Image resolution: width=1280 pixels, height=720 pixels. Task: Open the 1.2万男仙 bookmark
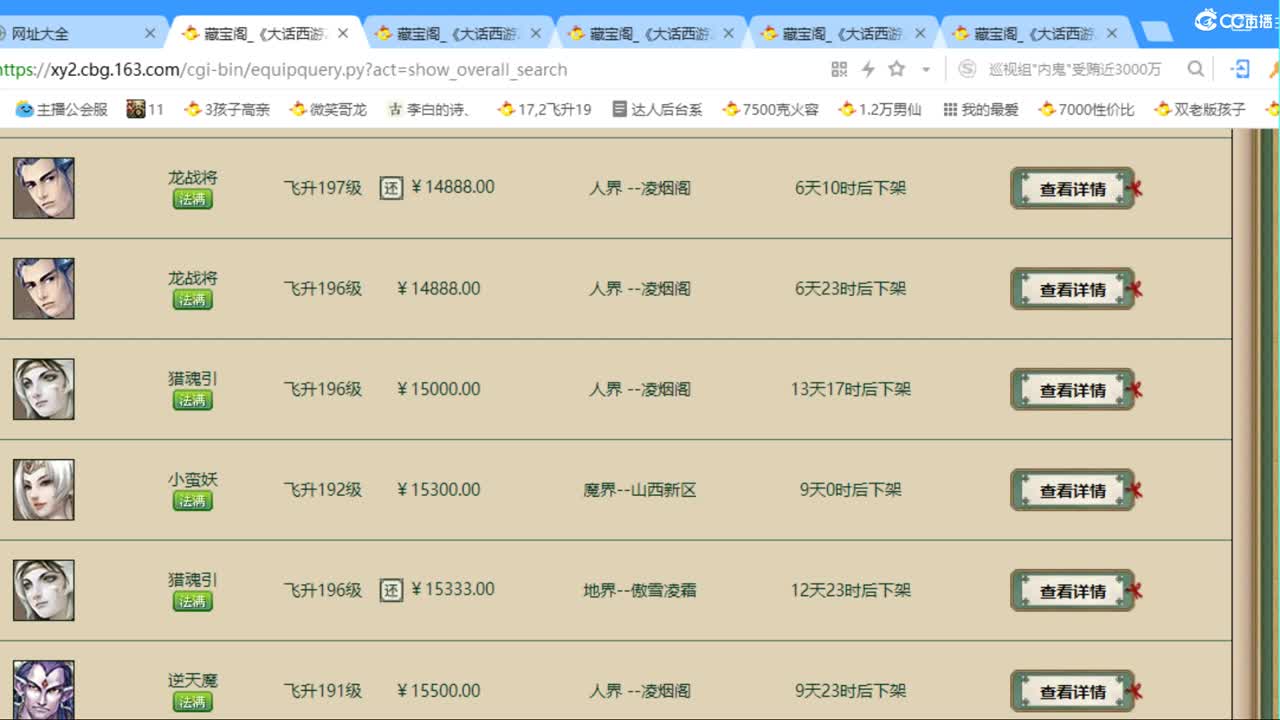click(x=880, y=109)
